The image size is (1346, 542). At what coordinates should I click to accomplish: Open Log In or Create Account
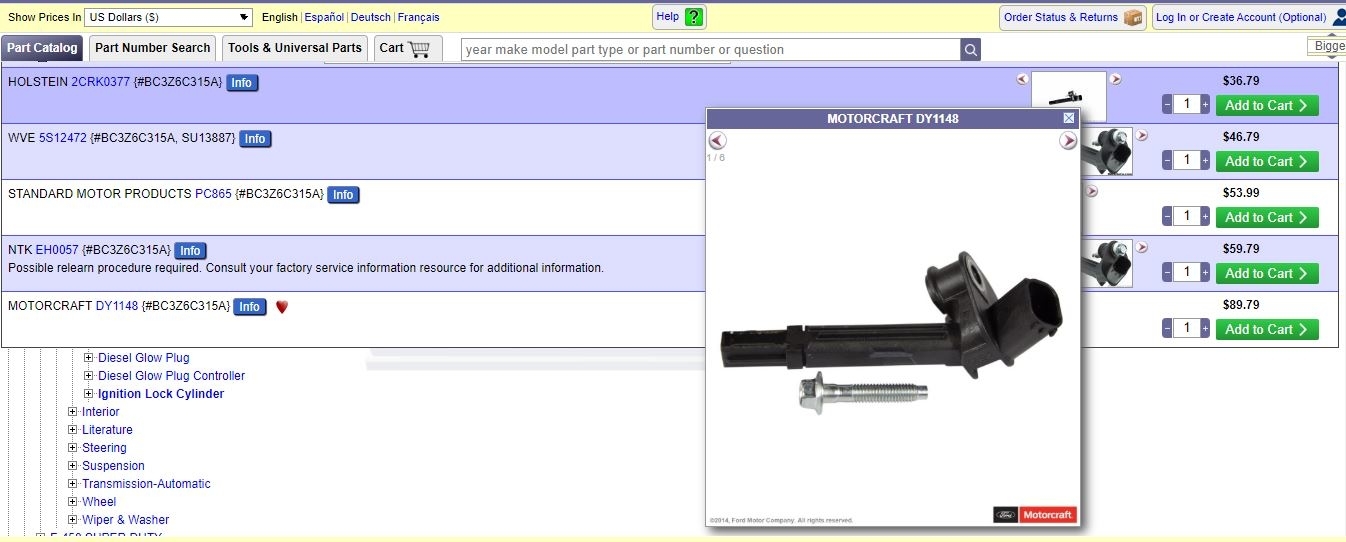coord(1248,17)
